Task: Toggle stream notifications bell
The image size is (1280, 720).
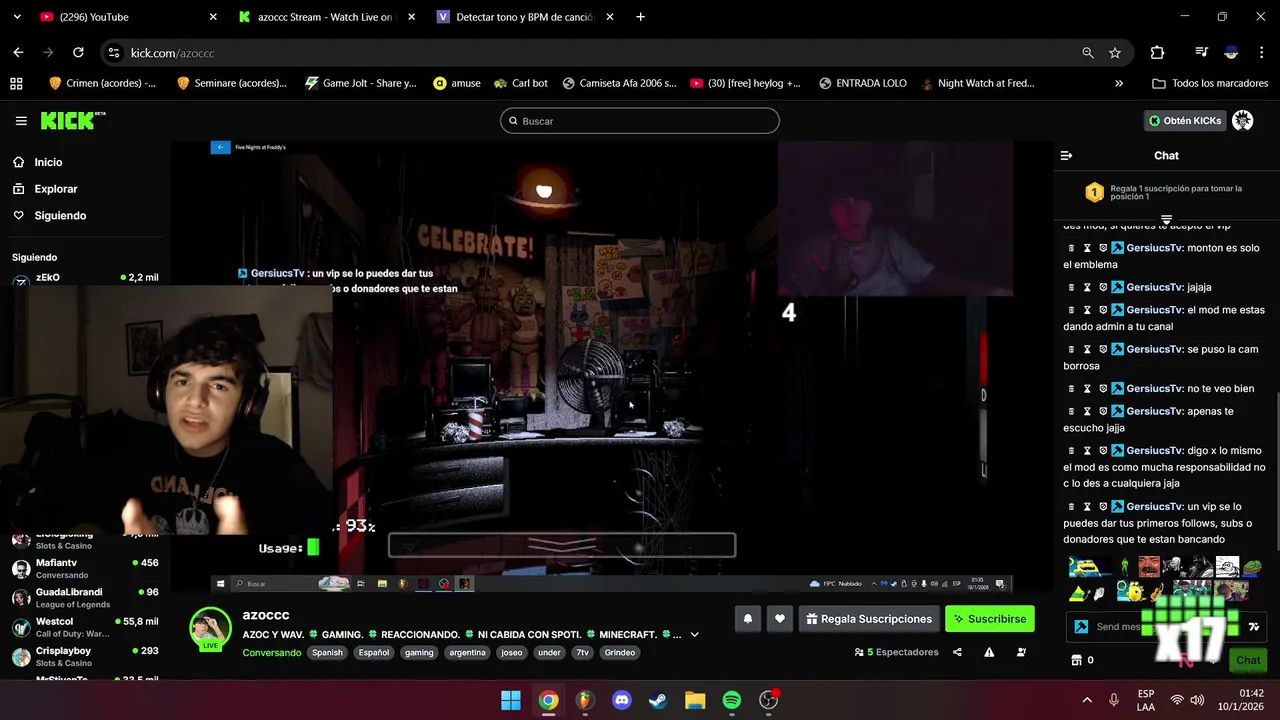Action: click(x=747, y=619)
